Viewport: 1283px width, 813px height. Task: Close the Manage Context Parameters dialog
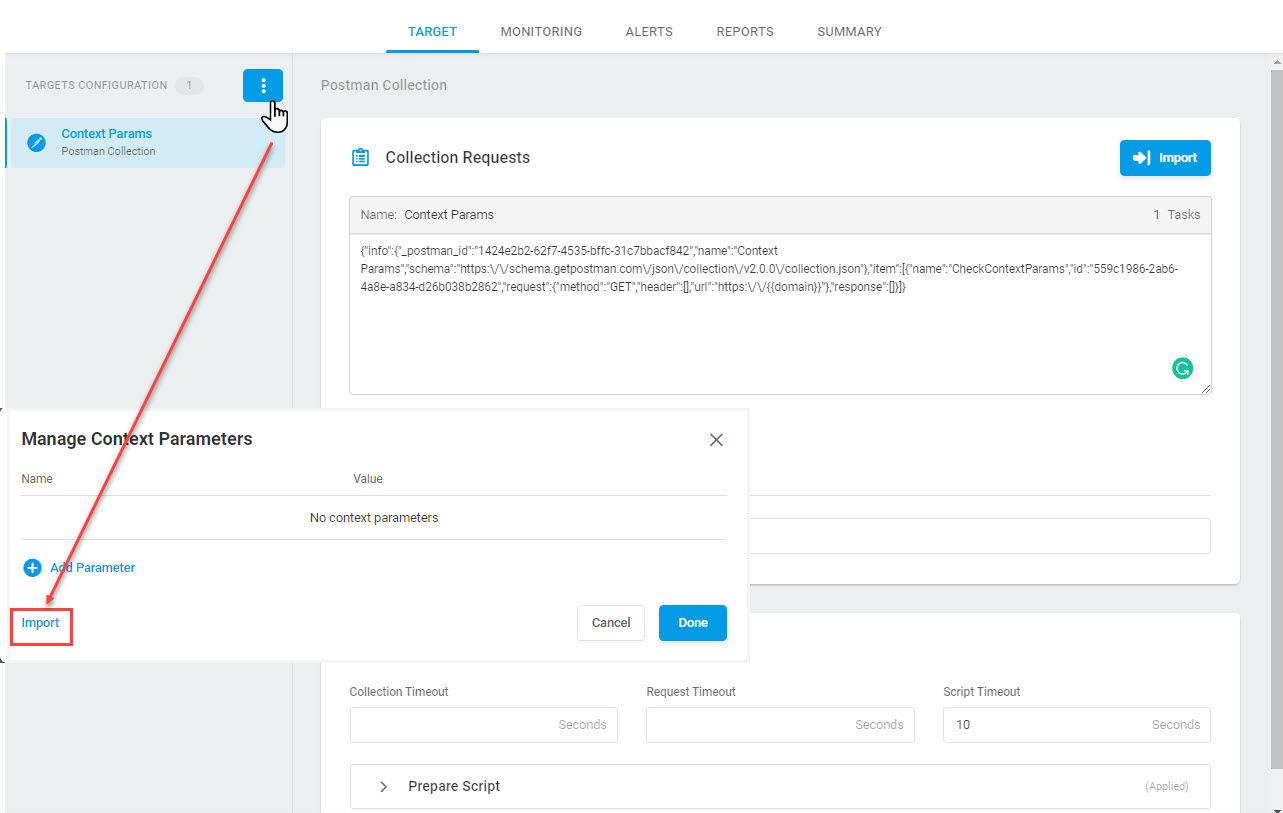tap(716, 440)
